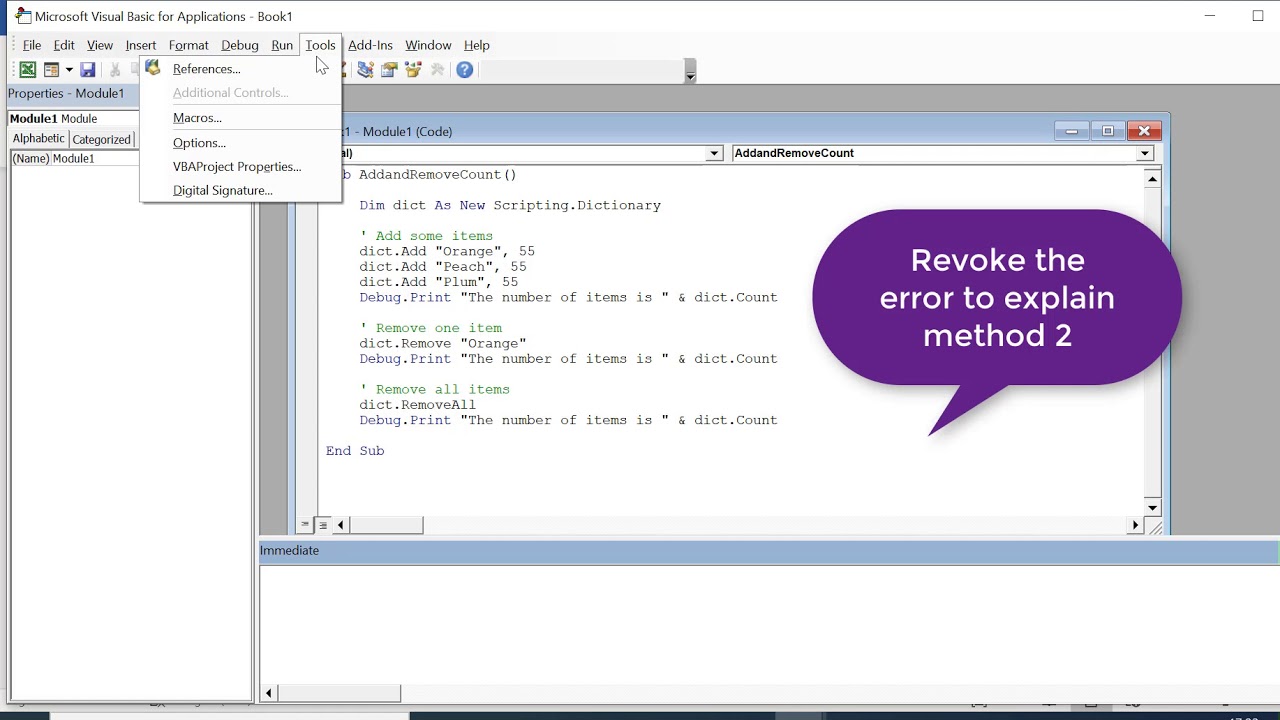Viewport: 1280px width, 720px height.
Task: Click the dict.Add "Plum", 55 code line
Action: (439, 282)
